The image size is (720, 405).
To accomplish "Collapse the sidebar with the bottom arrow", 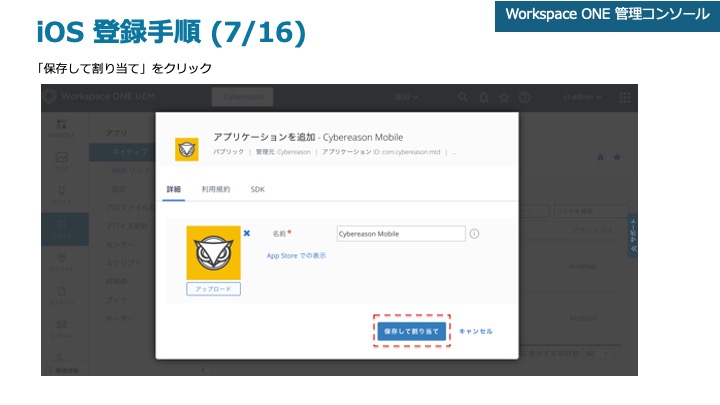I will coord(203,370).
